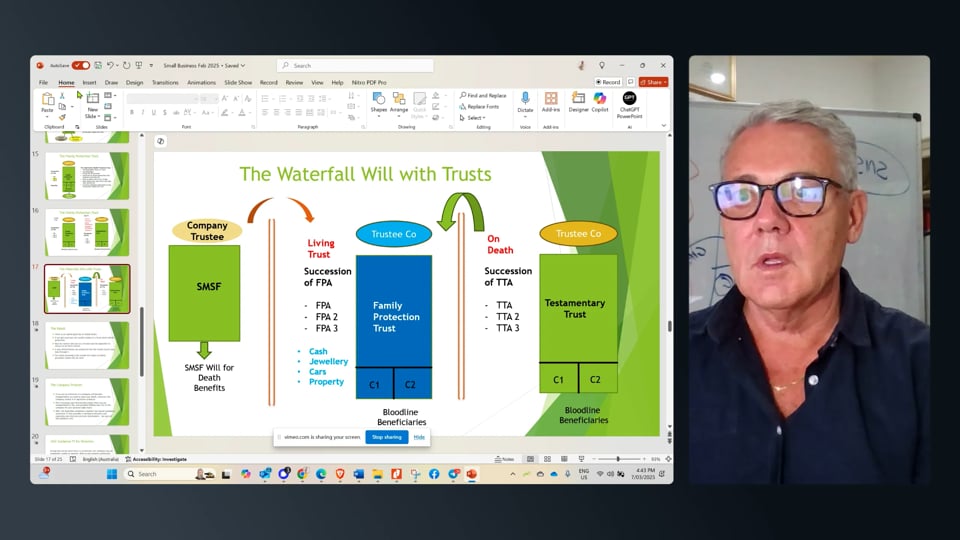Toggle text Shadow formatting
The height and width of the screenshot is (540, 960).
pos(165,113)
